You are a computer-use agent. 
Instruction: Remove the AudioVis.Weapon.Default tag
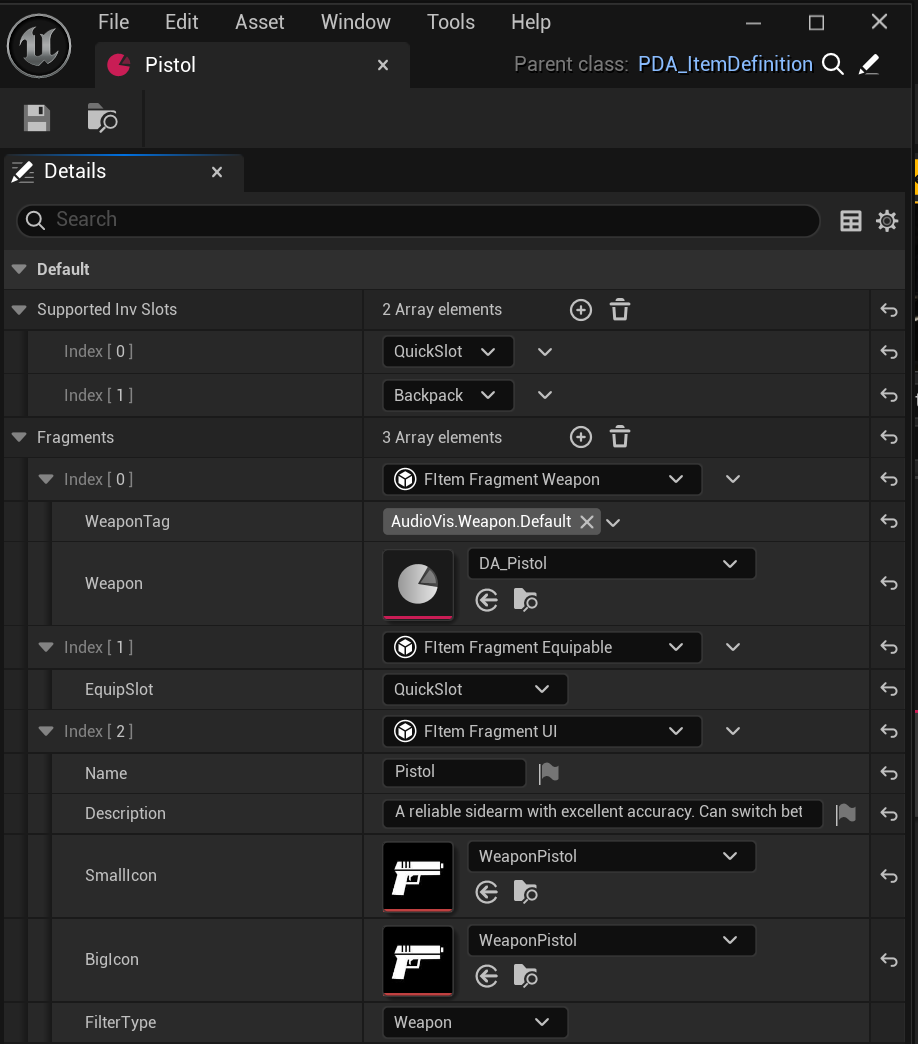click(x=587, y=521)
